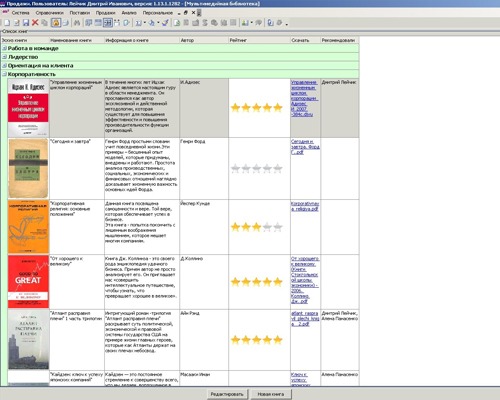Viewport: 500px width, 400px height.
Task: Click the 'Редактировать' button
Action: (227, 394)
